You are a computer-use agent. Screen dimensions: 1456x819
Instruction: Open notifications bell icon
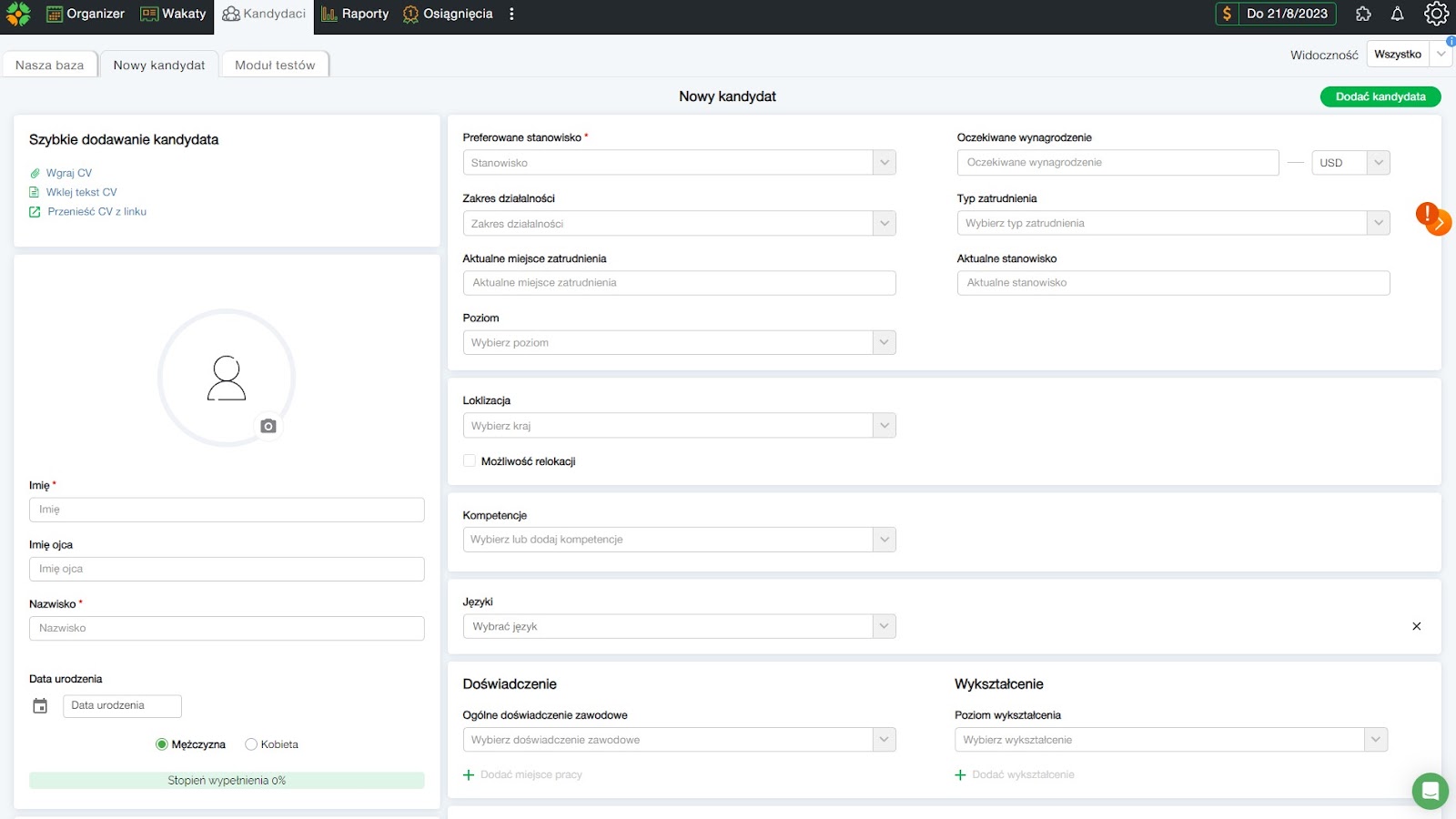coord(1397,14)
